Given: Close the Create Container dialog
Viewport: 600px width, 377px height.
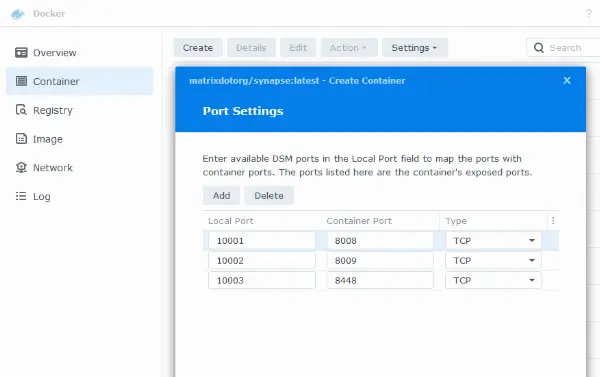Looking at the screenshot, I should point(567,80).
